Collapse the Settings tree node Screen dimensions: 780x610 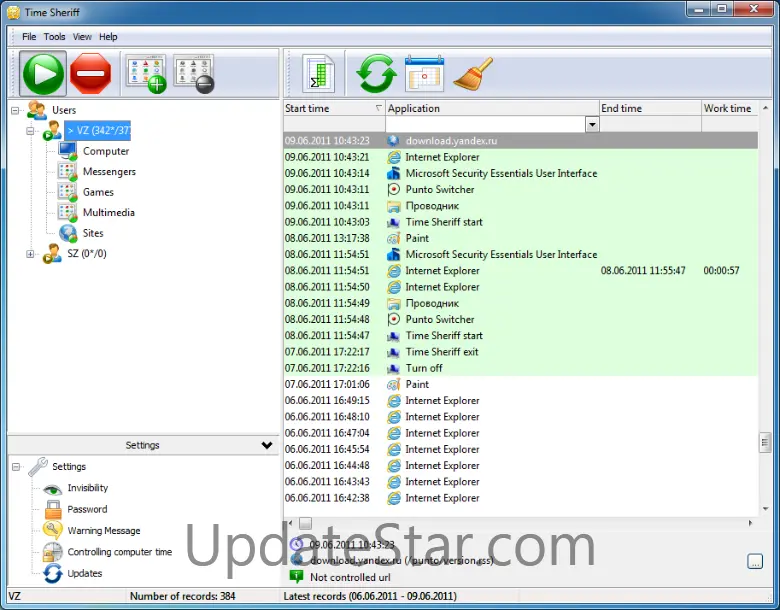click(x=16, y=467)
